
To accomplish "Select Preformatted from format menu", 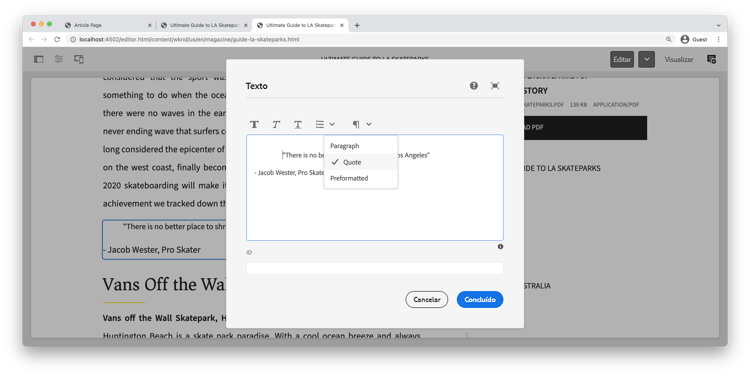I will point(361,178).
